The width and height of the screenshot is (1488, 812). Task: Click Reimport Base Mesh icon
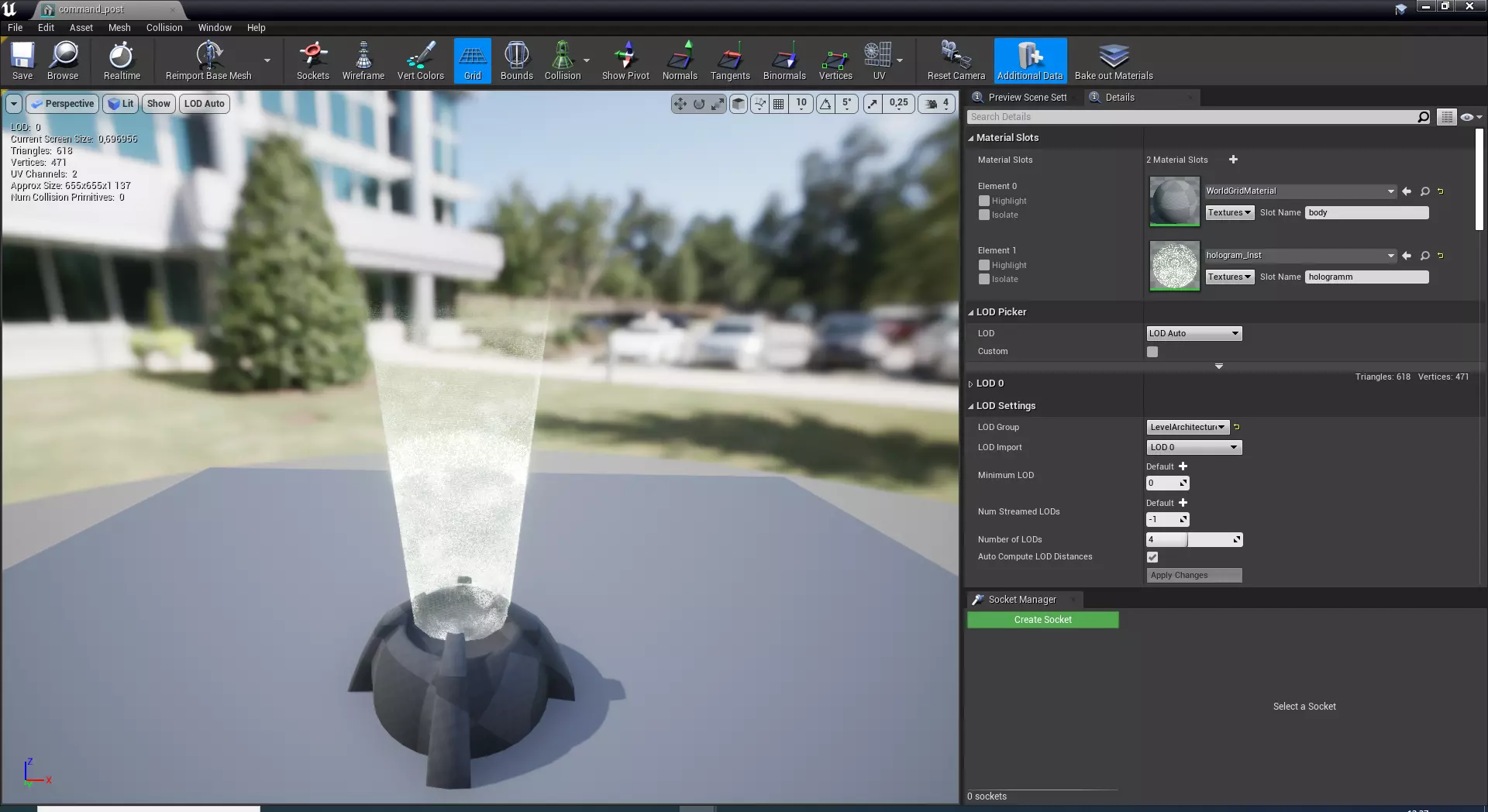click(208, 60)
